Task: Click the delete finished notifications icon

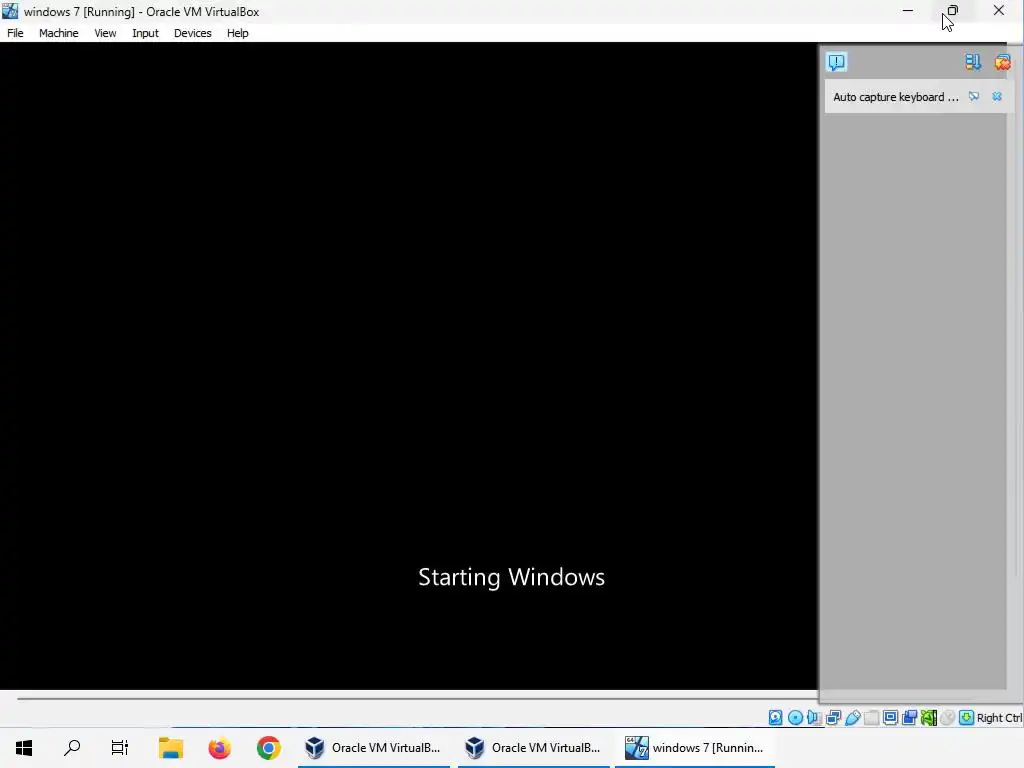Action: (x=1002, y=62)
